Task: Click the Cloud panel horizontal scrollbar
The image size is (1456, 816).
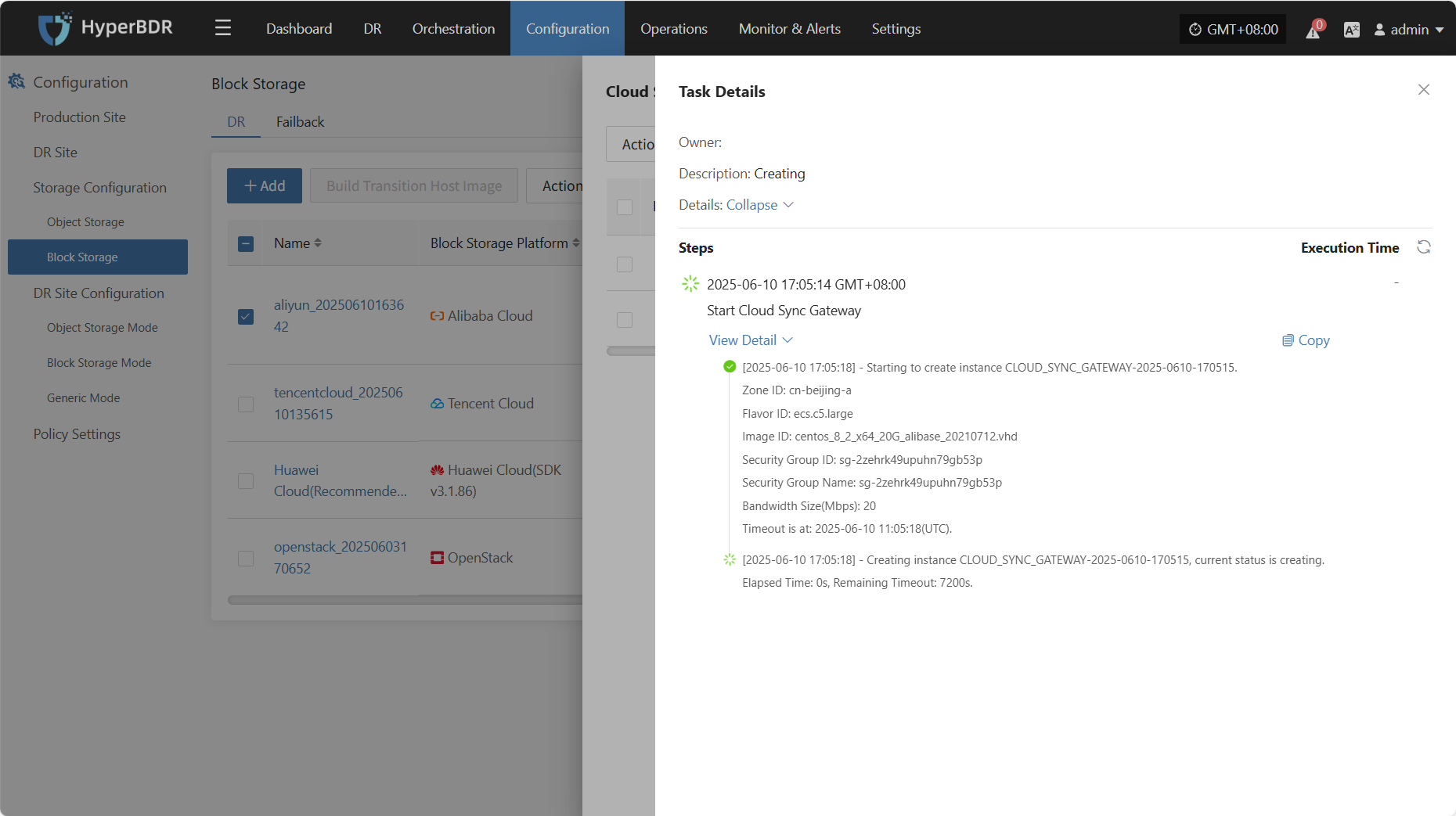Action: coord(631,351)
